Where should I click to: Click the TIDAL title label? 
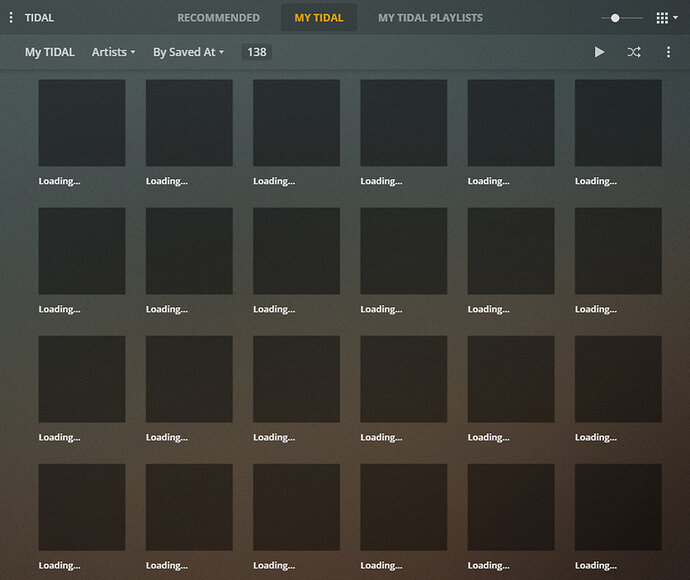pyautogui.click(x=39, y=18)
